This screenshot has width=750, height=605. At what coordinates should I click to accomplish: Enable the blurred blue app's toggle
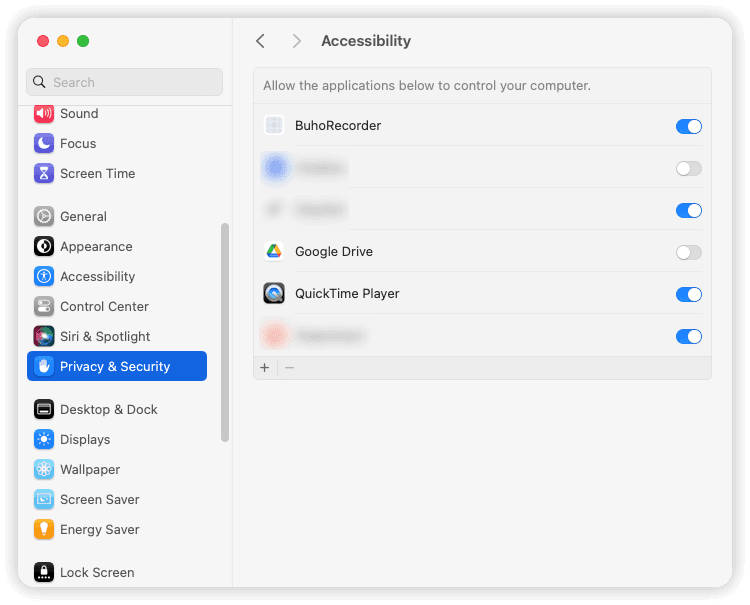click(689, 168)
